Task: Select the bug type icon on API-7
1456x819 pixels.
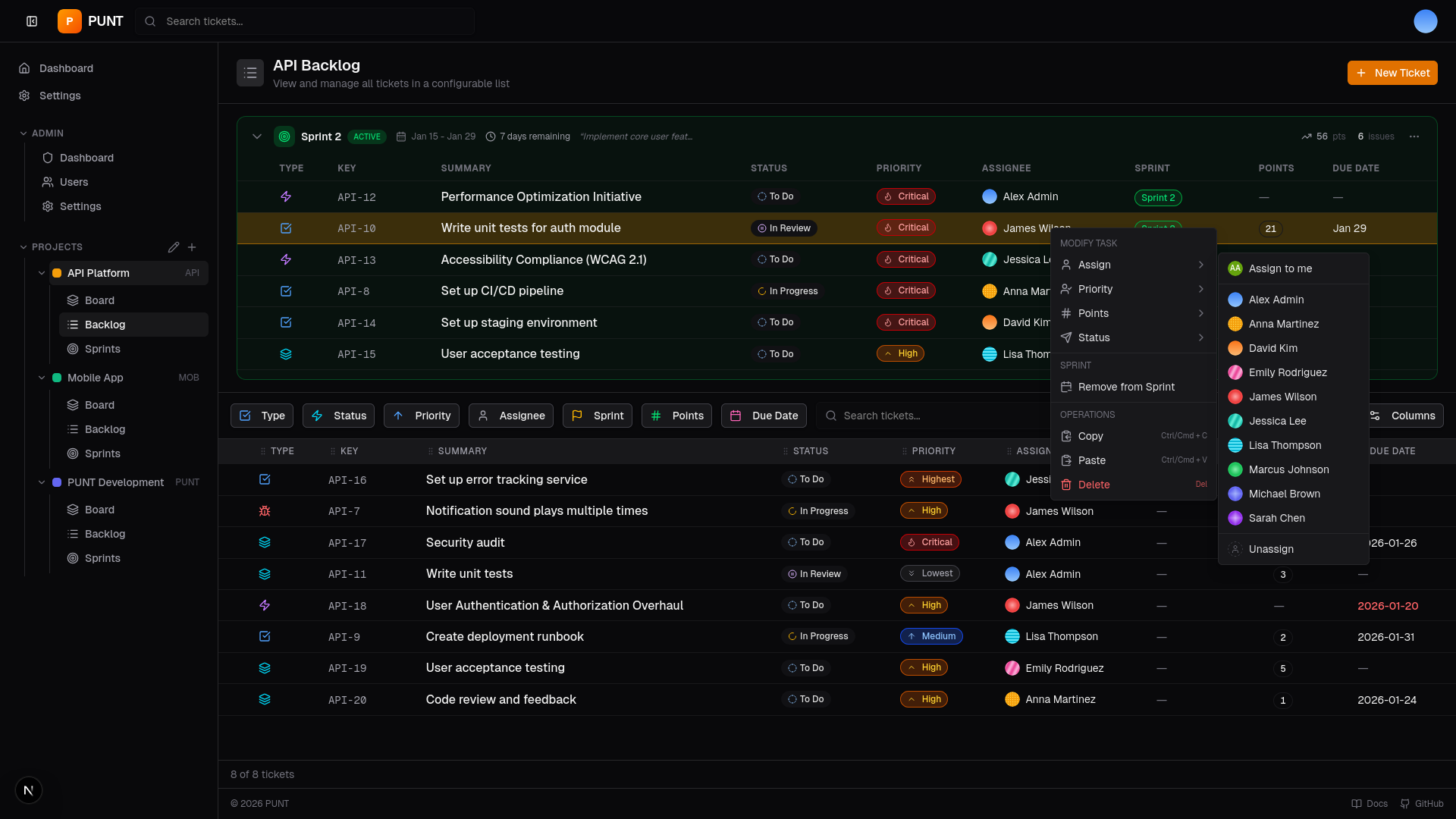Action: [x=264, y=511]
